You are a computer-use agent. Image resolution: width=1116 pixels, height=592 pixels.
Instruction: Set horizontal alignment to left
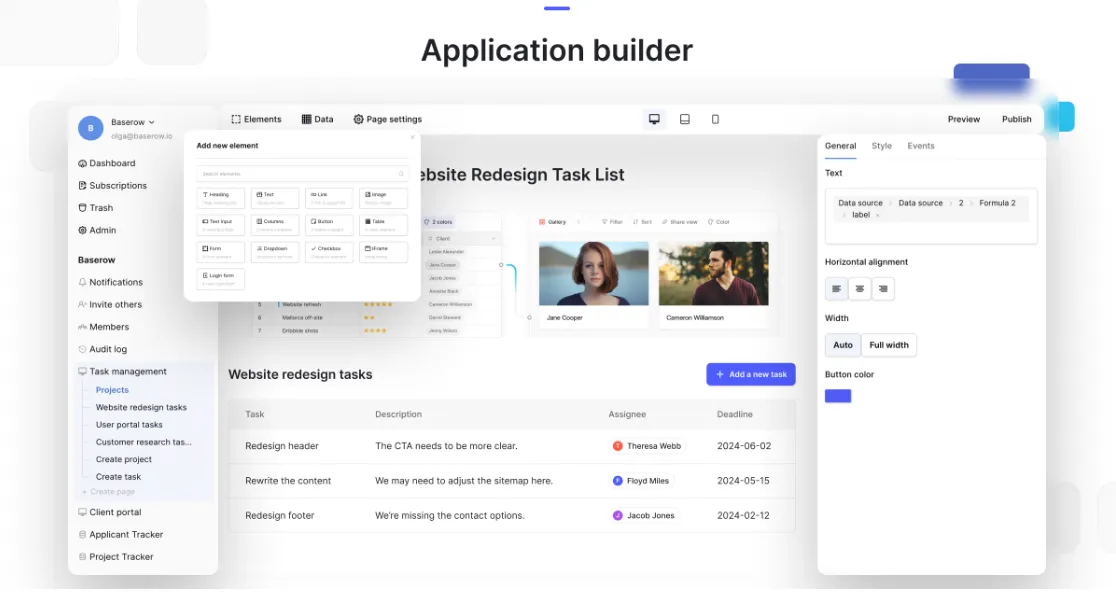click(x=836, y=289)
